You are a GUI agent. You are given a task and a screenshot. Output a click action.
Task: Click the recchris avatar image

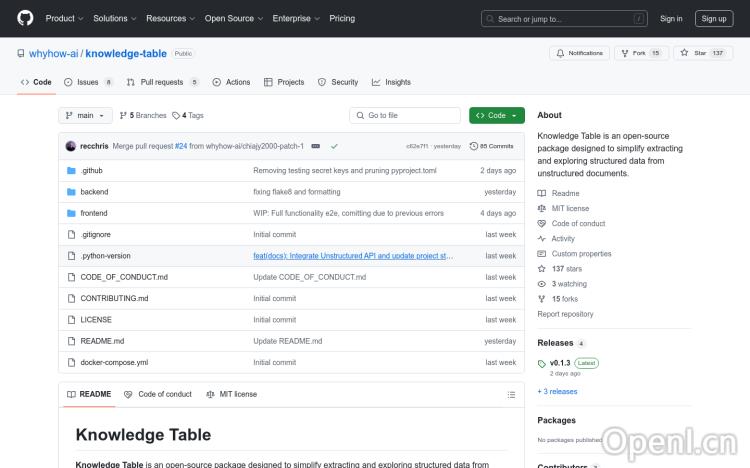click(x=71, y=146)
